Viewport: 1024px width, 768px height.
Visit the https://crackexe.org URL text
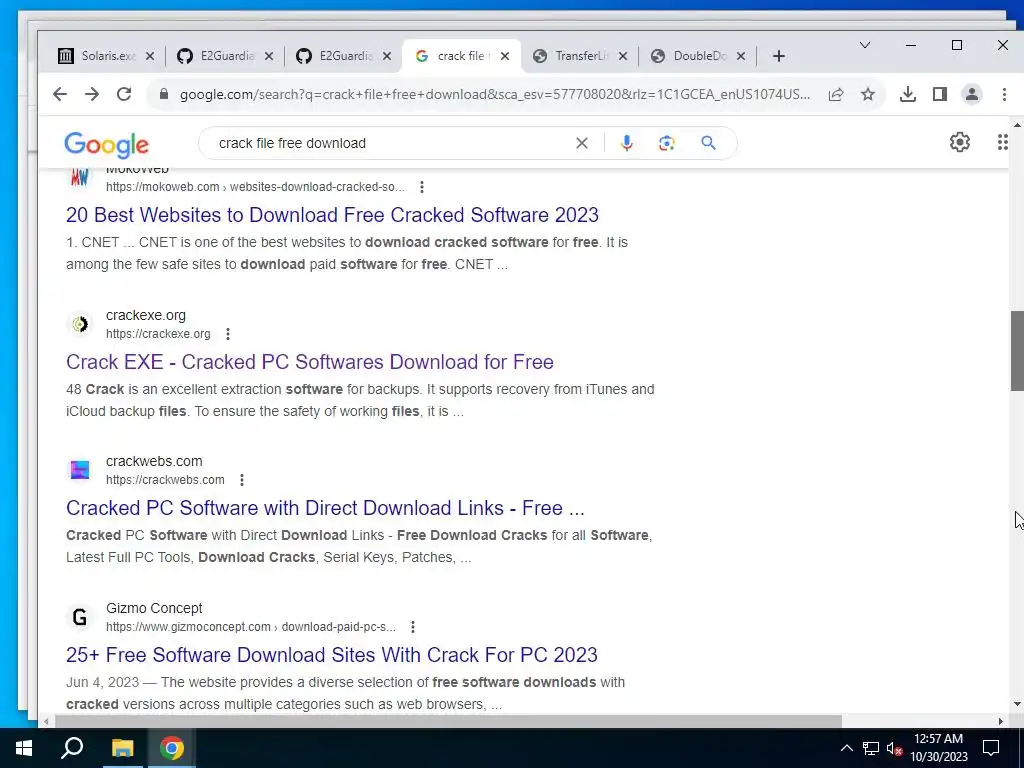click(158, 334)
